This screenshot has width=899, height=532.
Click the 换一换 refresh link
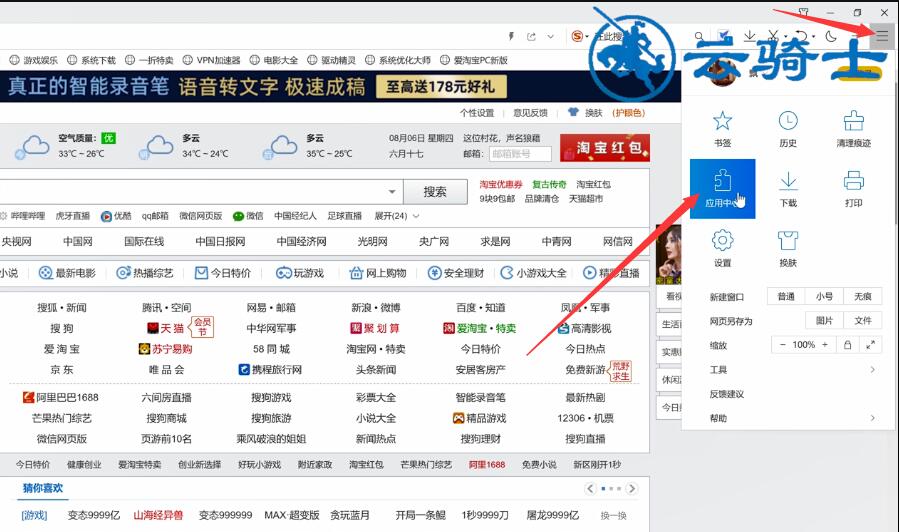coord(613,515)
